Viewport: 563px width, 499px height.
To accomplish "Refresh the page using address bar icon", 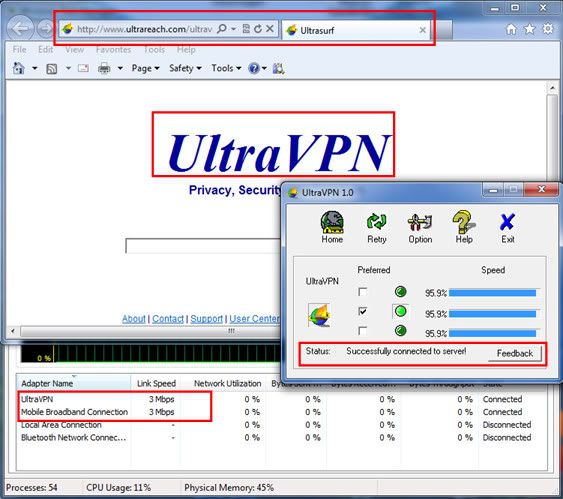I will coord(258,29).
